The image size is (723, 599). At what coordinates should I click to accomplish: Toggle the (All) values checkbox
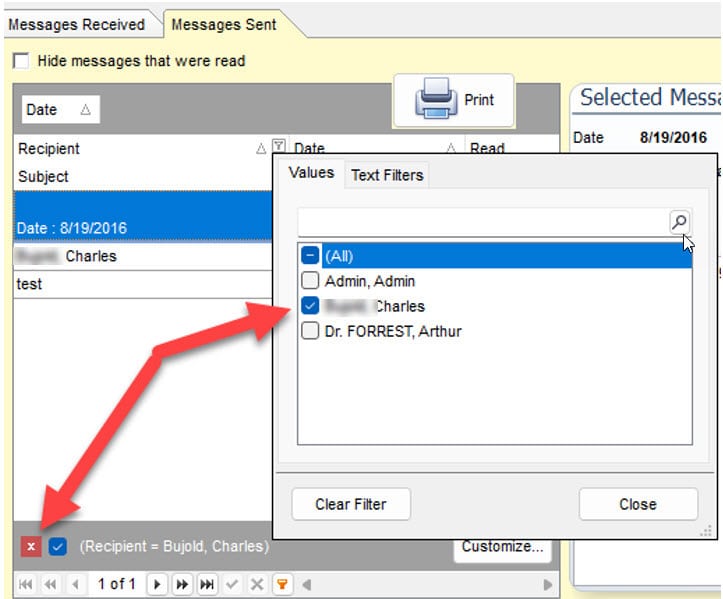click(310, 256)
